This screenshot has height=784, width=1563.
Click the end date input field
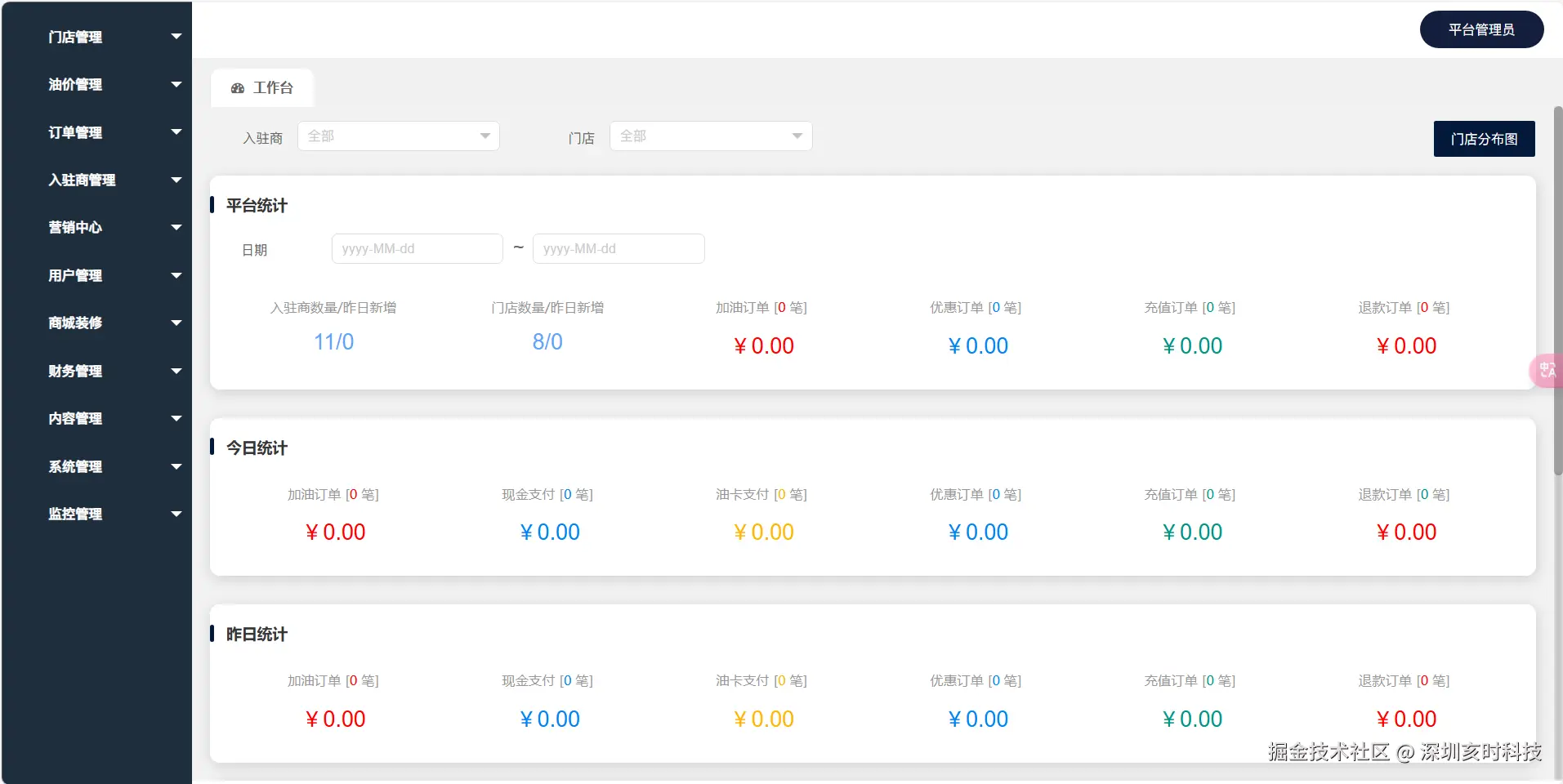pos(619,249)
